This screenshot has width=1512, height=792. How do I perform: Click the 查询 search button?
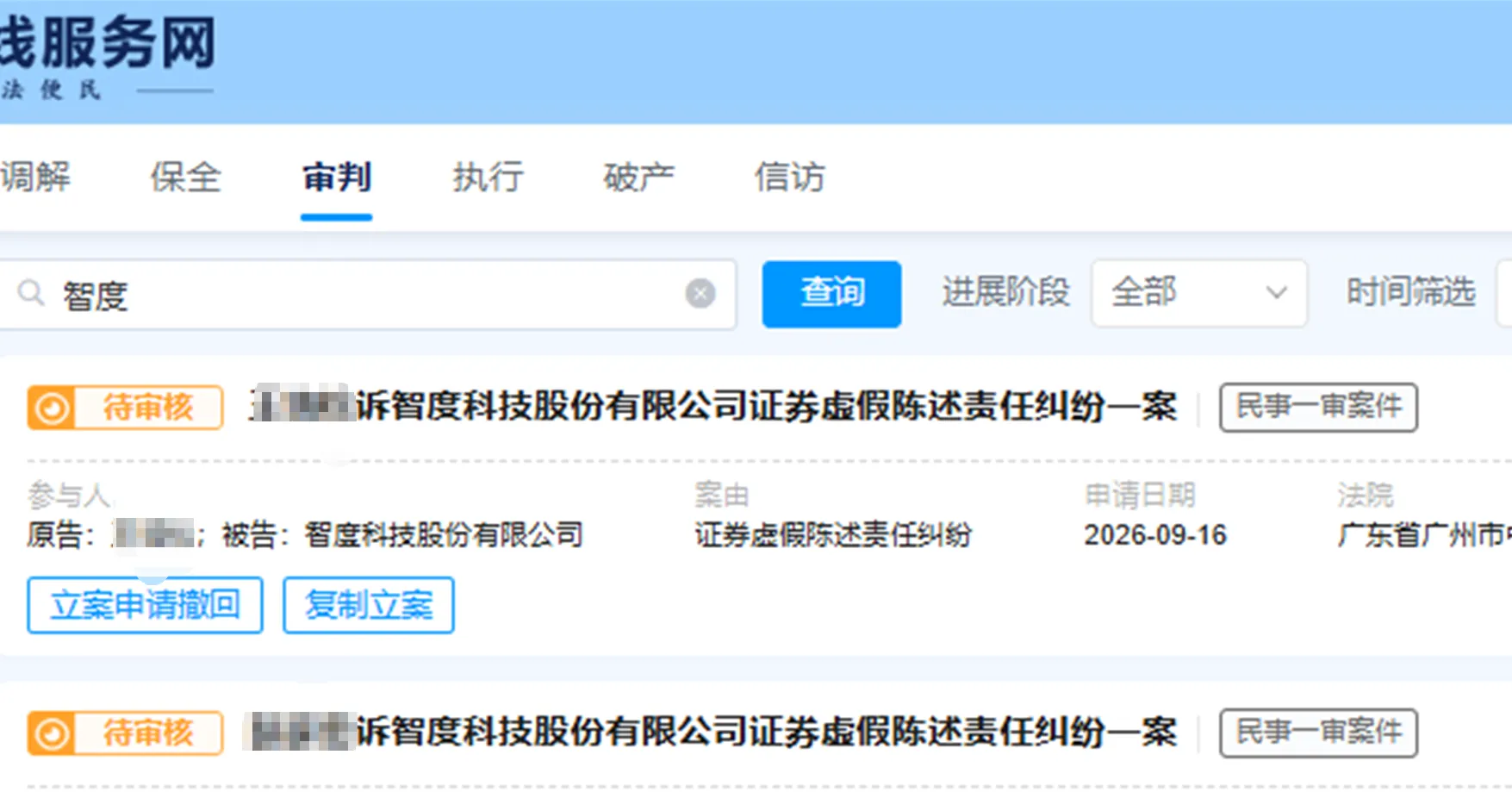coord(831,294)
